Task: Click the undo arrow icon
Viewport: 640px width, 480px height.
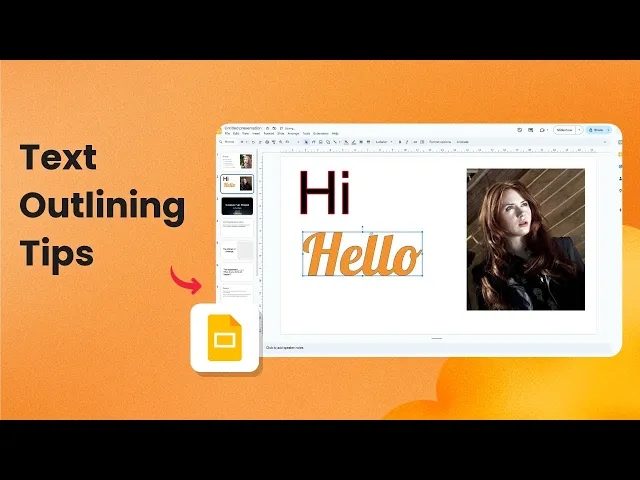Action: (x=253, y=142)
